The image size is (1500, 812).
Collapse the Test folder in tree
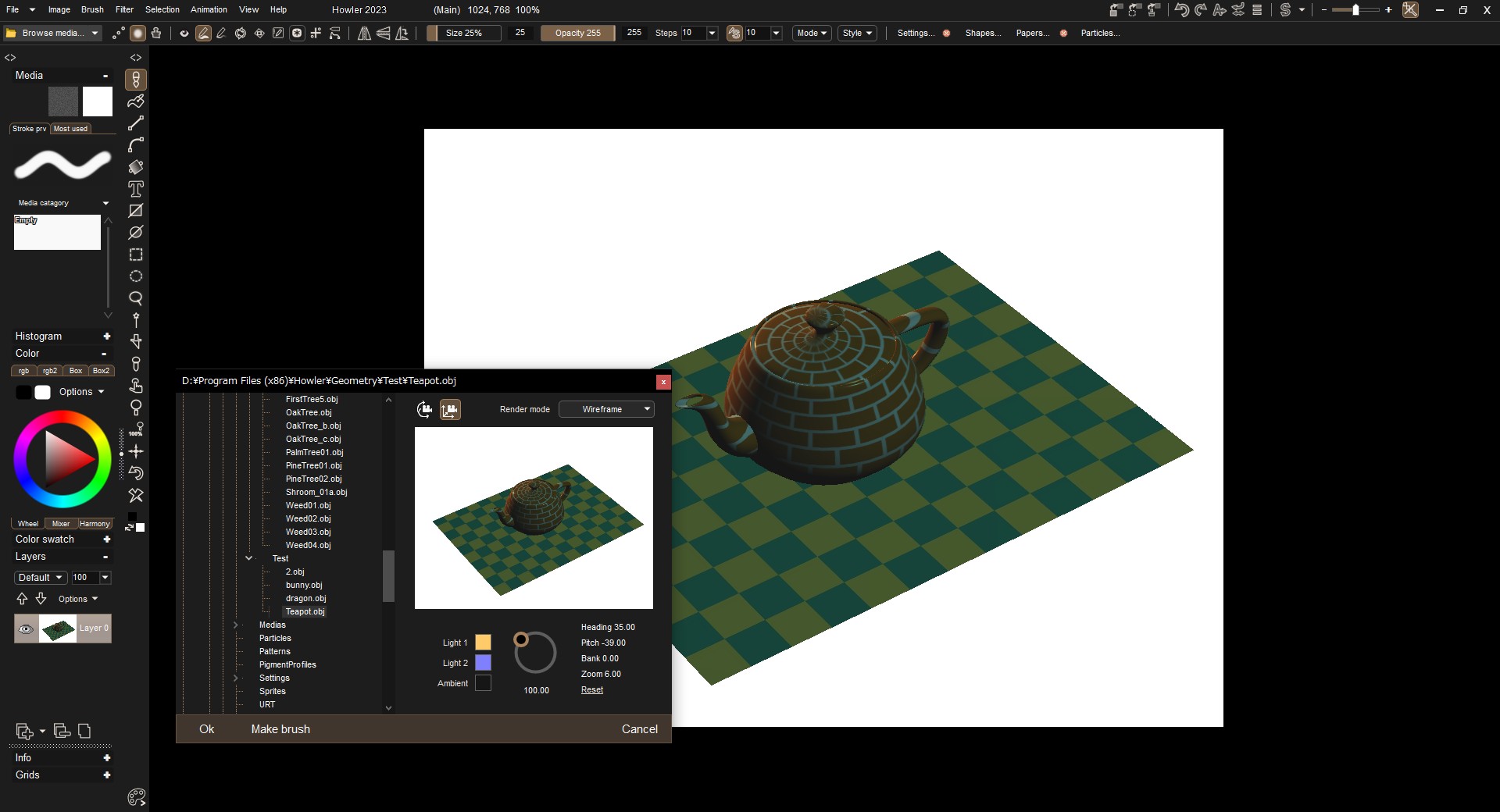coord(249,558)
